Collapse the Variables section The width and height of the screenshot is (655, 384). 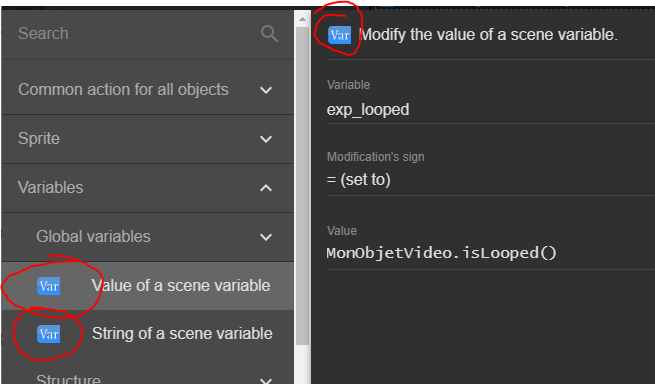(x=147, y=188)
